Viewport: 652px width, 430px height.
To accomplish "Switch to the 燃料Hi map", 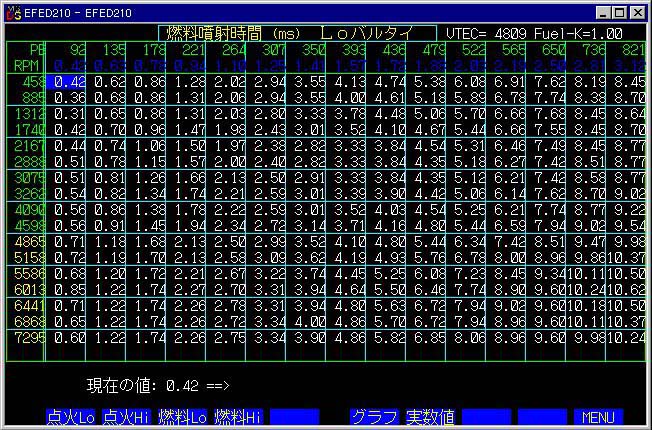I will (240, 415).
